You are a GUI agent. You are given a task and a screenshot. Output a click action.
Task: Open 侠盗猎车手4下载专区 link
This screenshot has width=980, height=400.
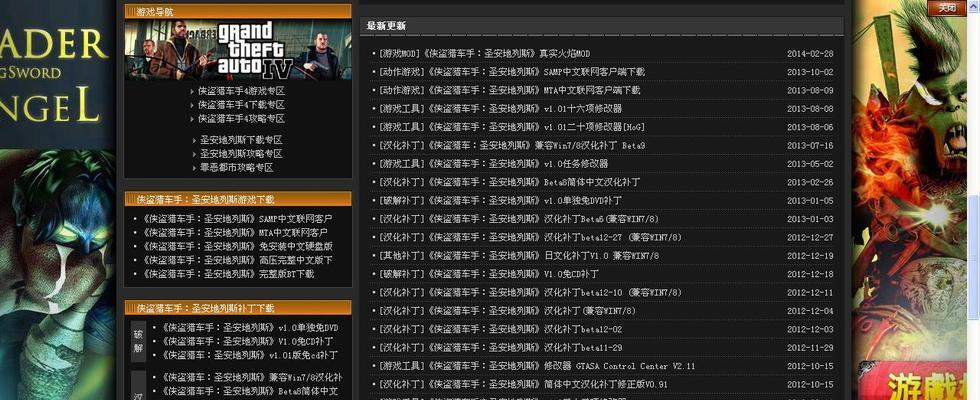(x=241, y=104)
